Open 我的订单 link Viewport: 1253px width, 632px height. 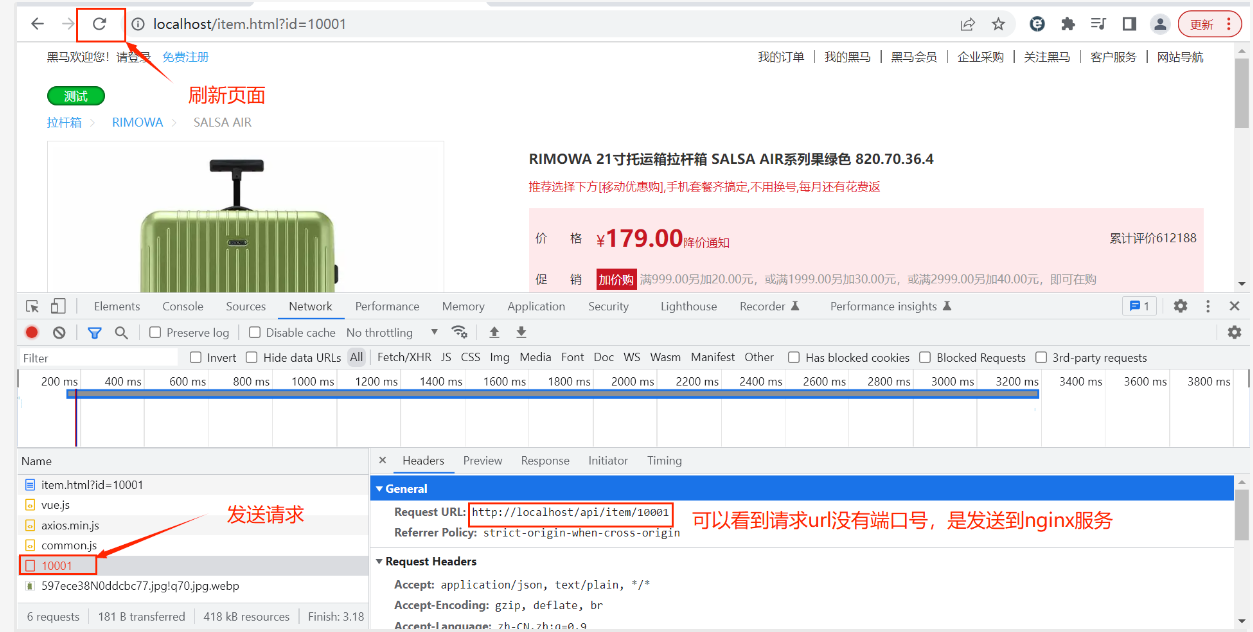(781, 57)
